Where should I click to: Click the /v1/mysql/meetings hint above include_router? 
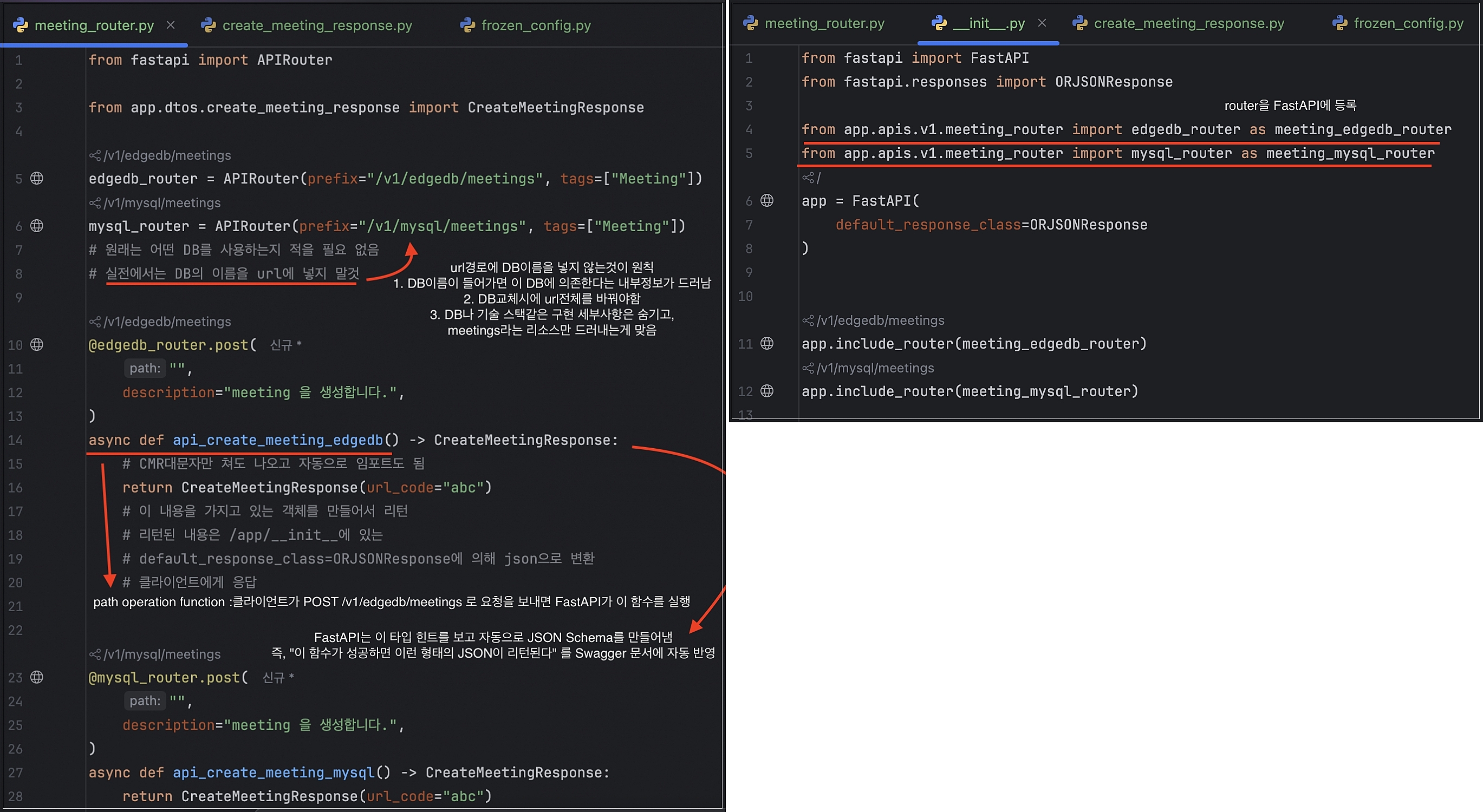(875, 368)
